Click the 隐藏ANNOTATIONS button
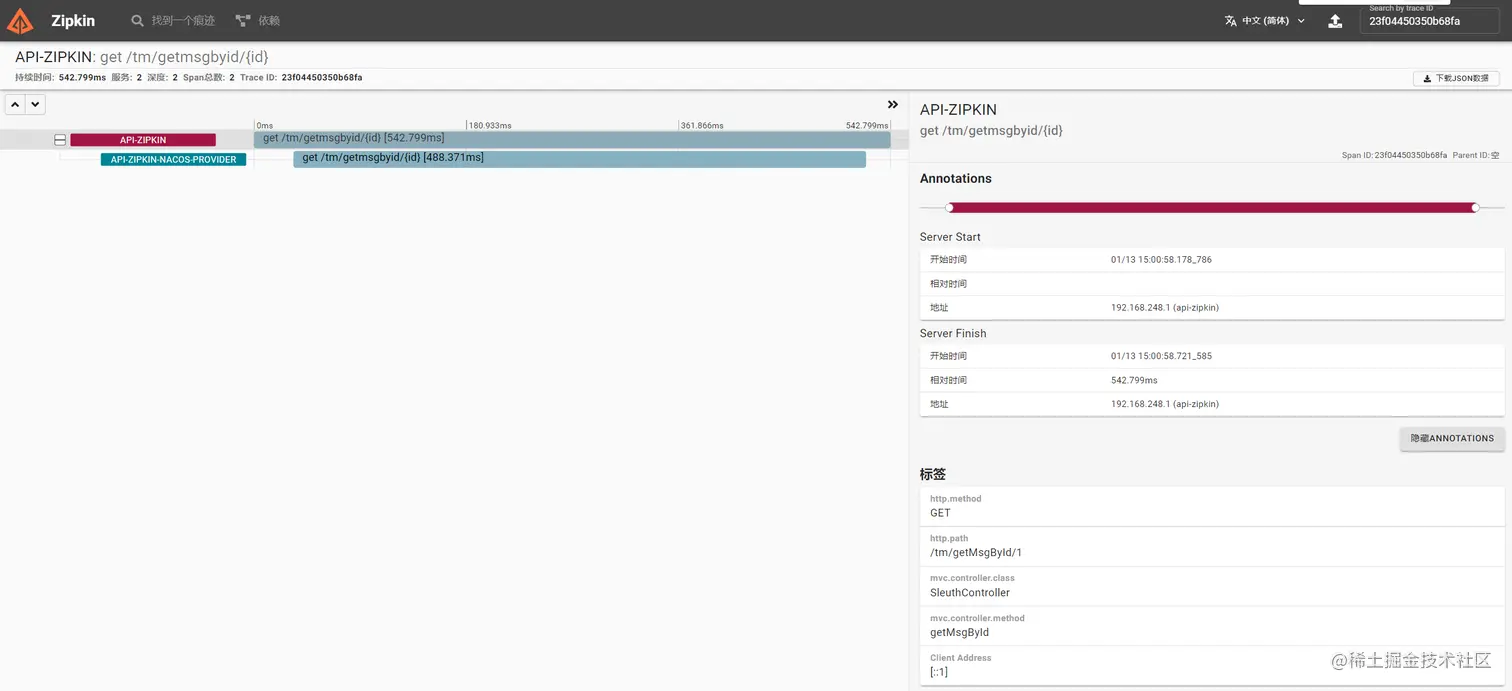The height and width of the screenshot is (691, 1512). (x=1452, y=438)
